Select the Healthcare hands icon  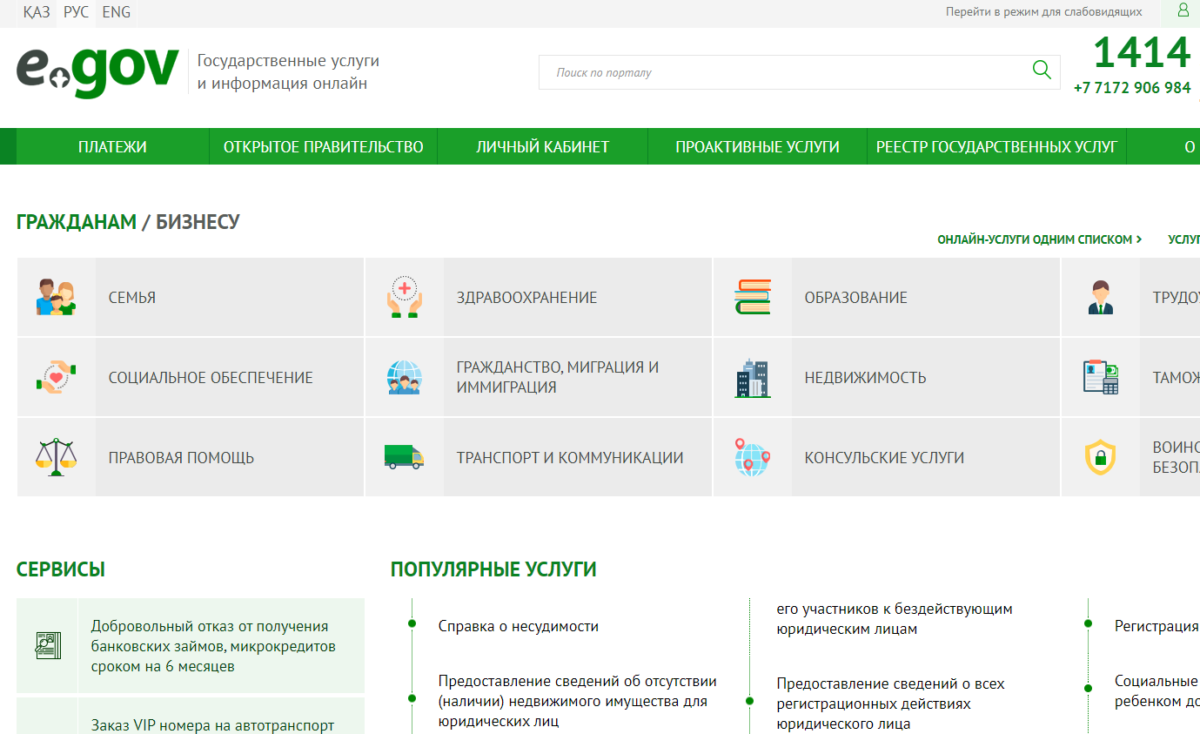point(404,298)
